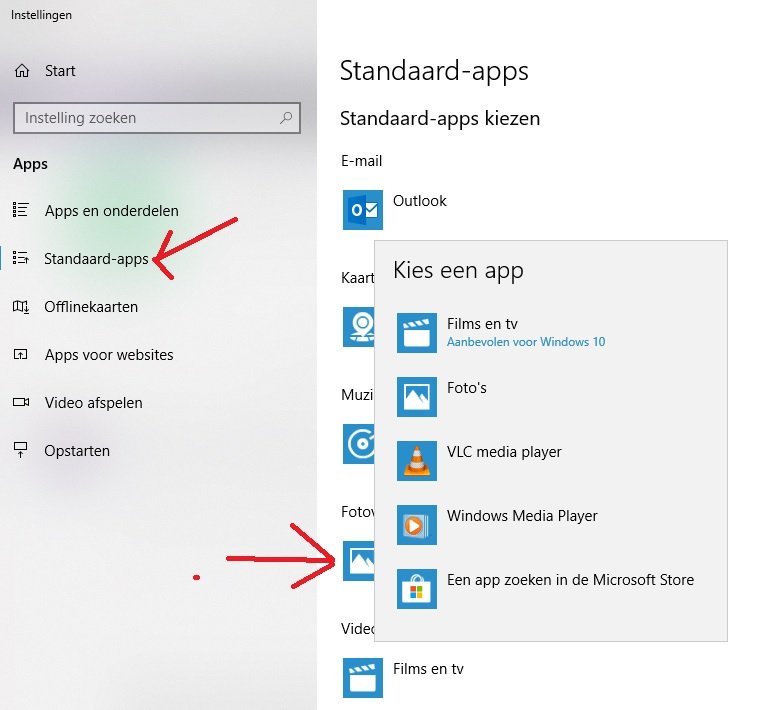The width and height of the screenshot is (773, 710).
Task: Click the Outlook e-mail app icon
Action: point(363,210)
